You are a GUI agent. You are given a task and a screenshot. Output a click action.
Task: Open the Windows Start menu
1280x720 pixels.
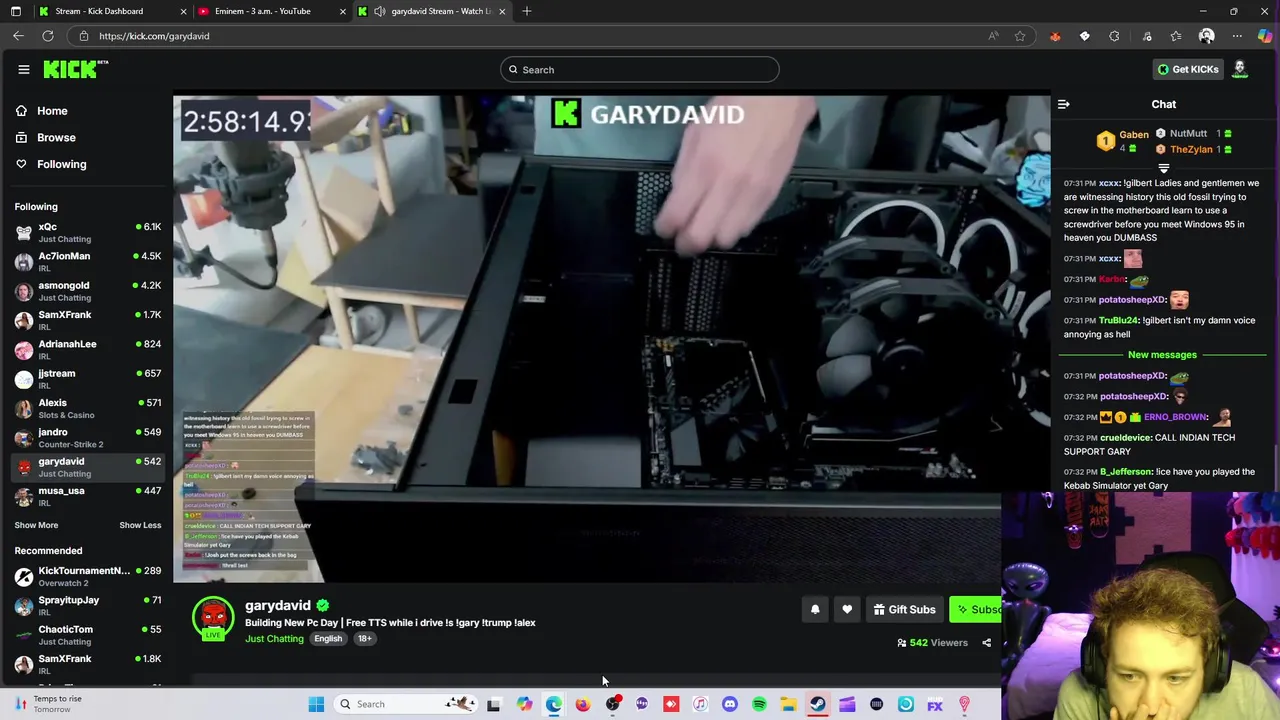click(x=316, y=704)
